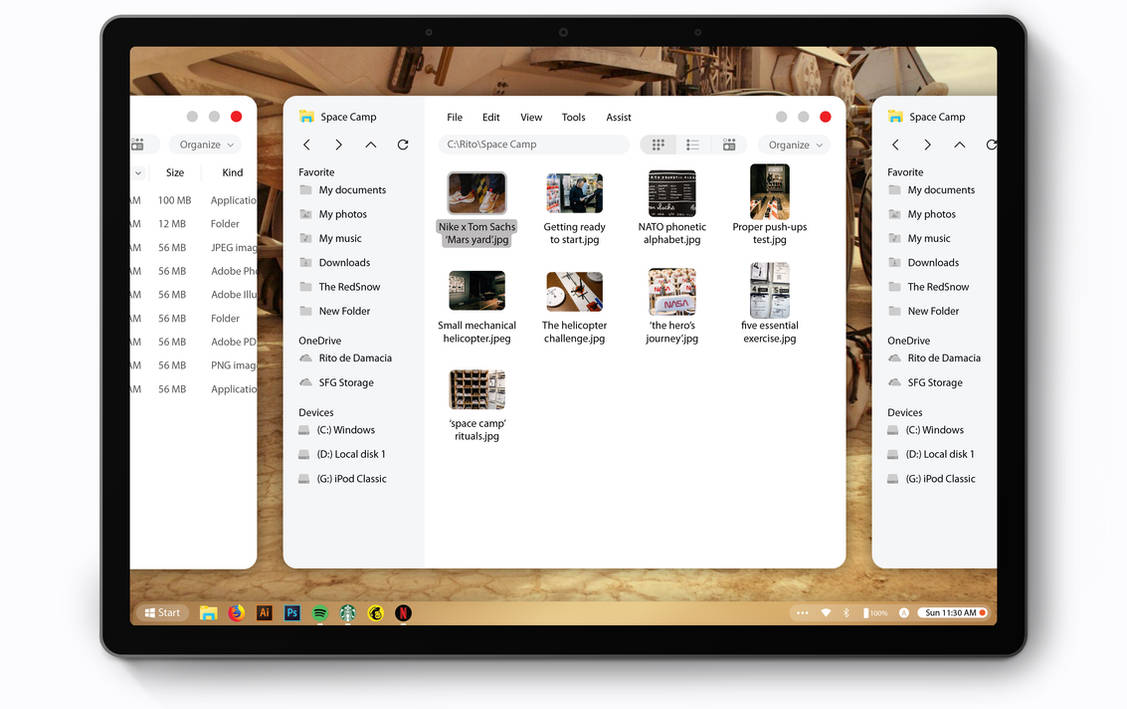The height and width of the screenshot is (709, 1127).
Task: Open the Starbucks app from the taskbar
Action: tap(348, 613)
